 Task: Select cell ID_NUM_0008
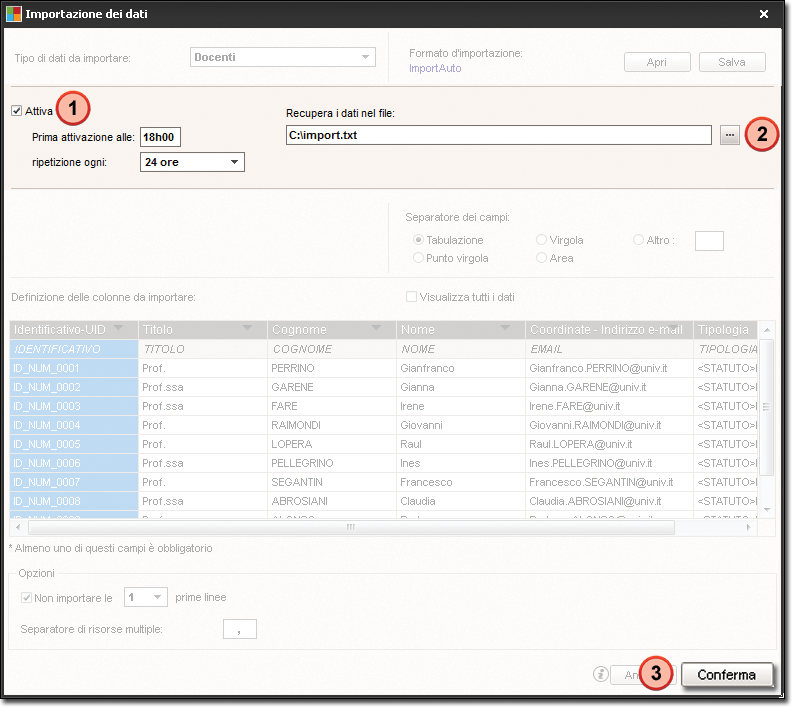[x=74, y=501]
